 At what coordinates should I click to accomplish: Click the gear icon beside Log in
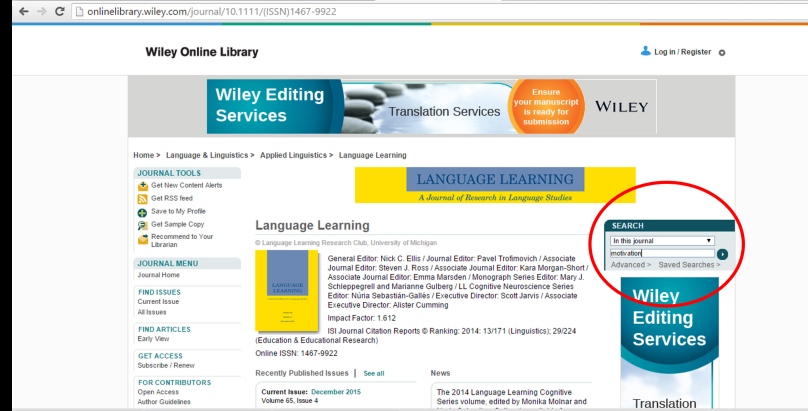[722, 52]
